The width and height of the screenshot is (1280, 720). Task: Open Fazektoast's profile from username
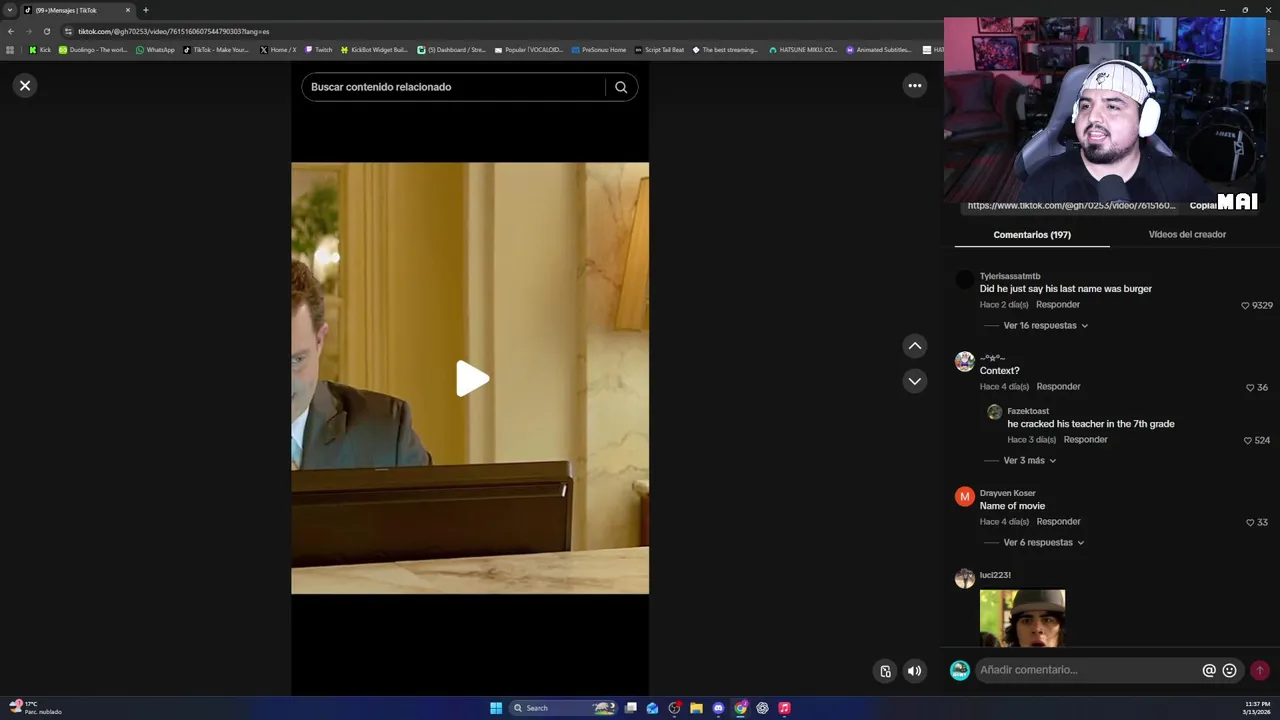pyautogui.click(x=1028, y=411)
